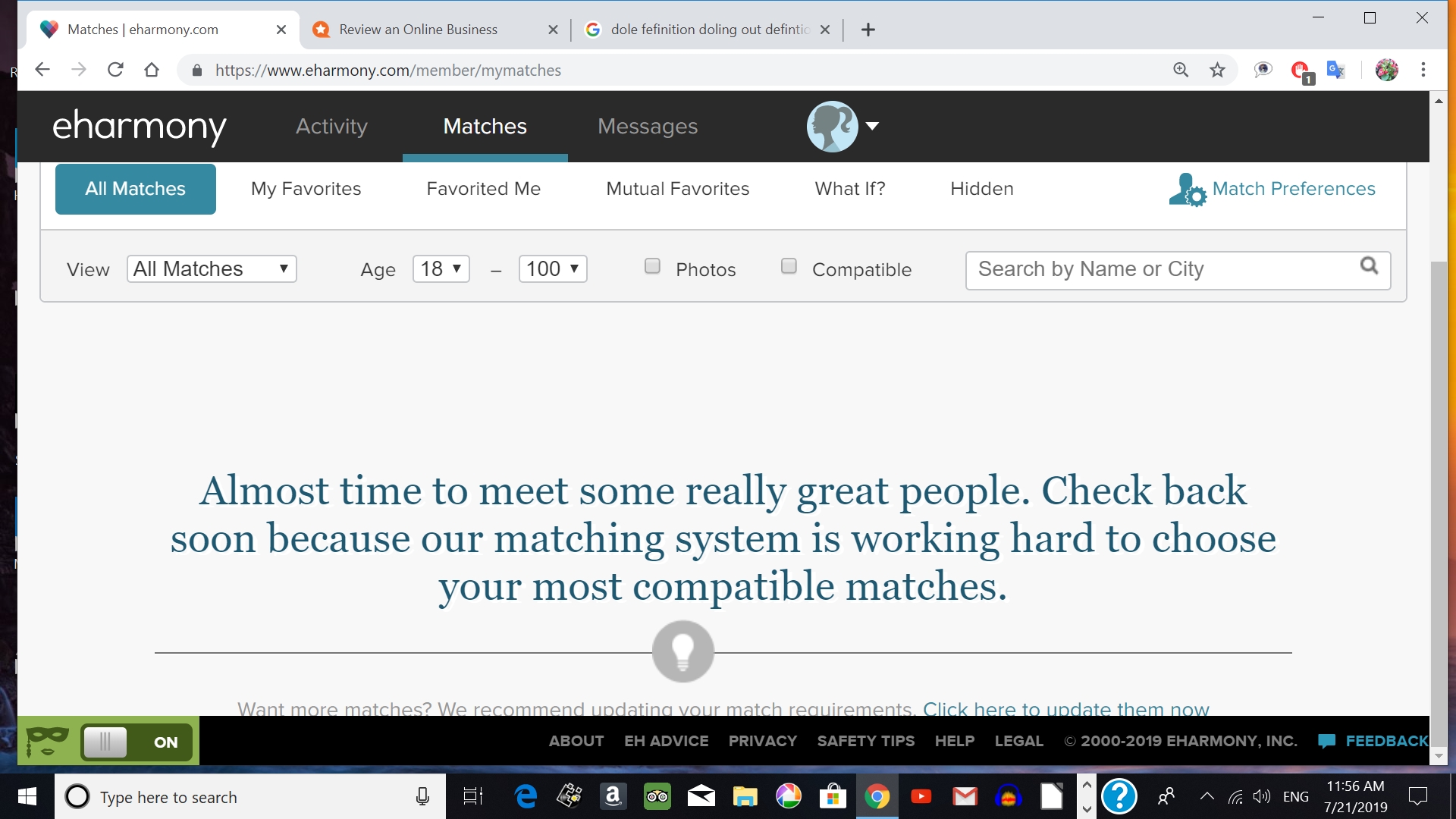
Task: Select the Mutual Favorites tab
Action: tap(677, 189)
